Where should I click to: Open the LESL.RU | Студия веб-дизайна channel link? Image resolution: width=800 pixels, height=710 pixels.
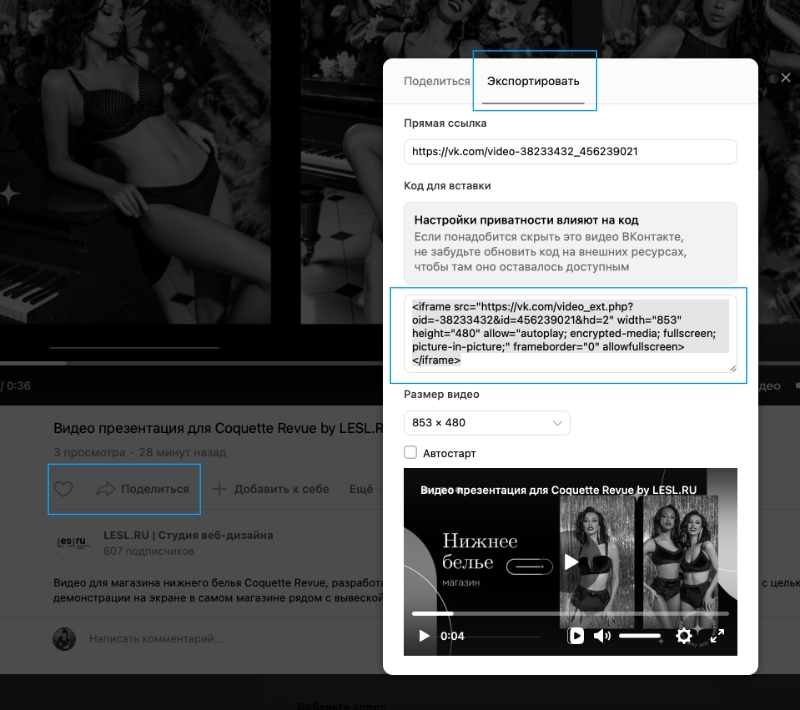pyautogui.click(x=188, y=535)
